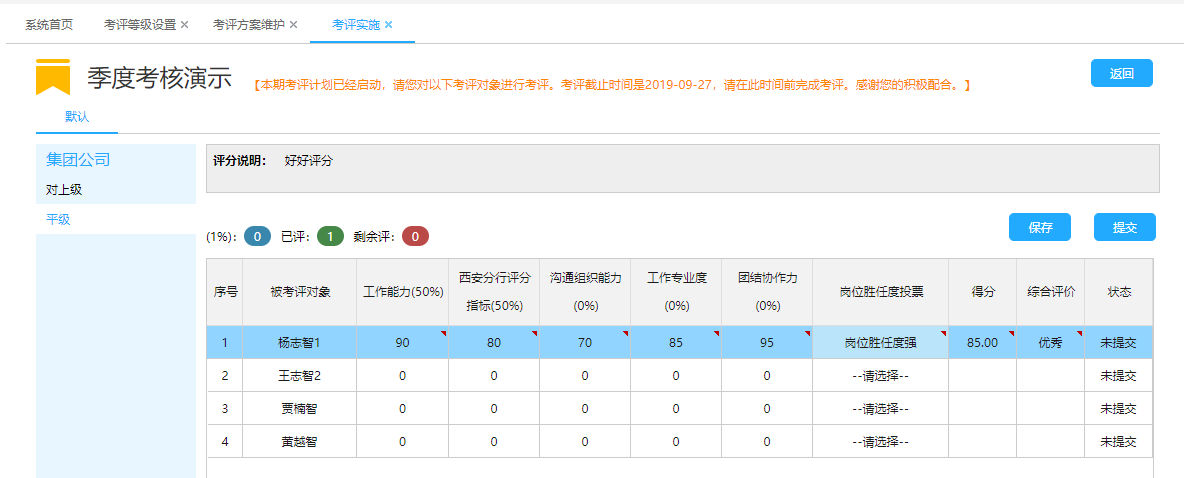Open 请选择 dropdown in 贾楠智 row
The width and height of the screenshot is (1184, 478).
[x=880, y=409]
